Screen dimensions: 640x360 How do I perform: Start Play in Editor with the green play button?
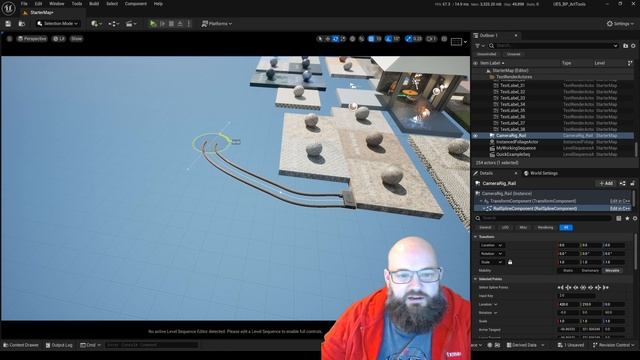(153, 24)
